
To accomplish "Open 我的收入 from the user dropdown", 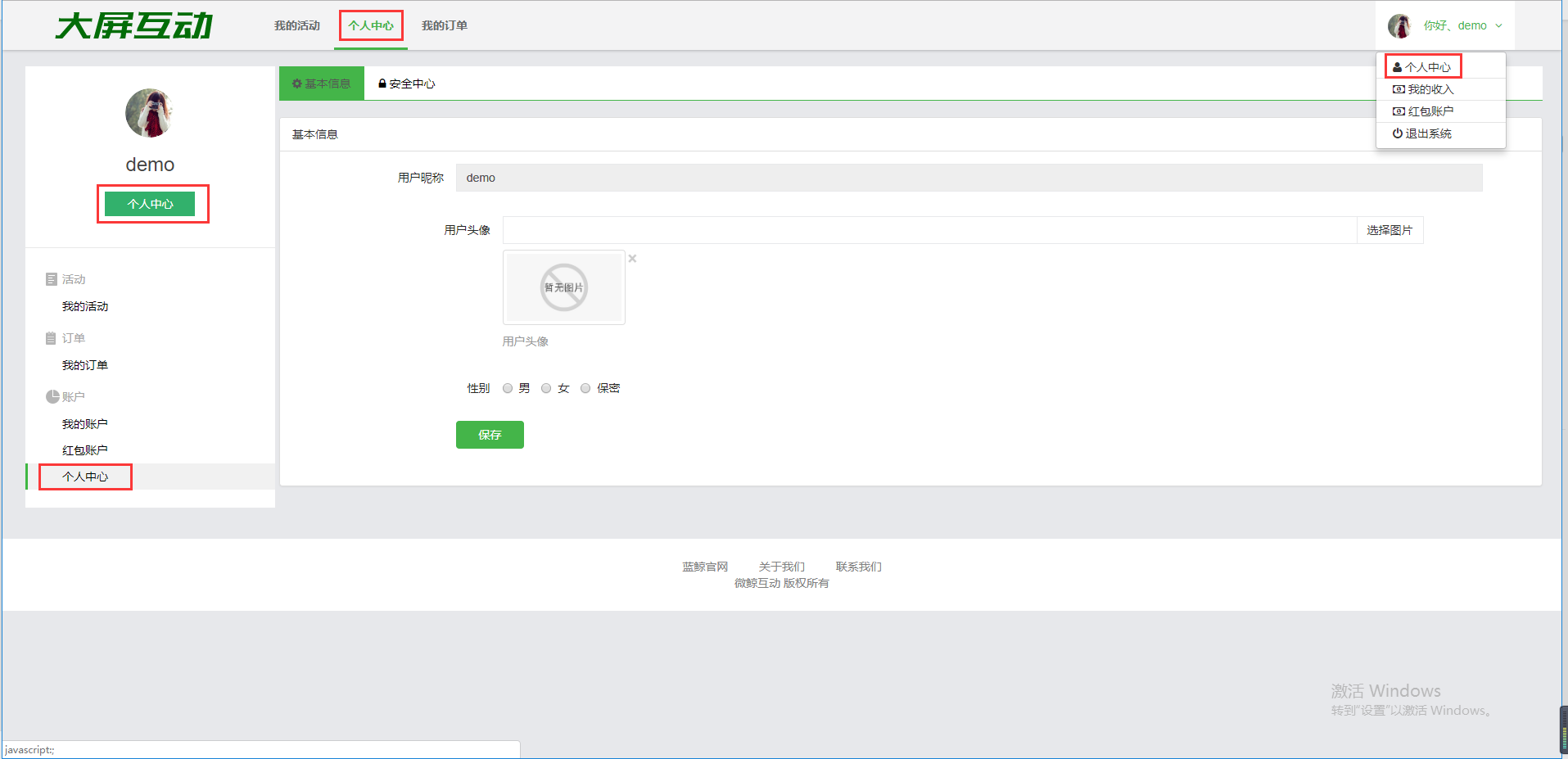I will [1430, 89].
